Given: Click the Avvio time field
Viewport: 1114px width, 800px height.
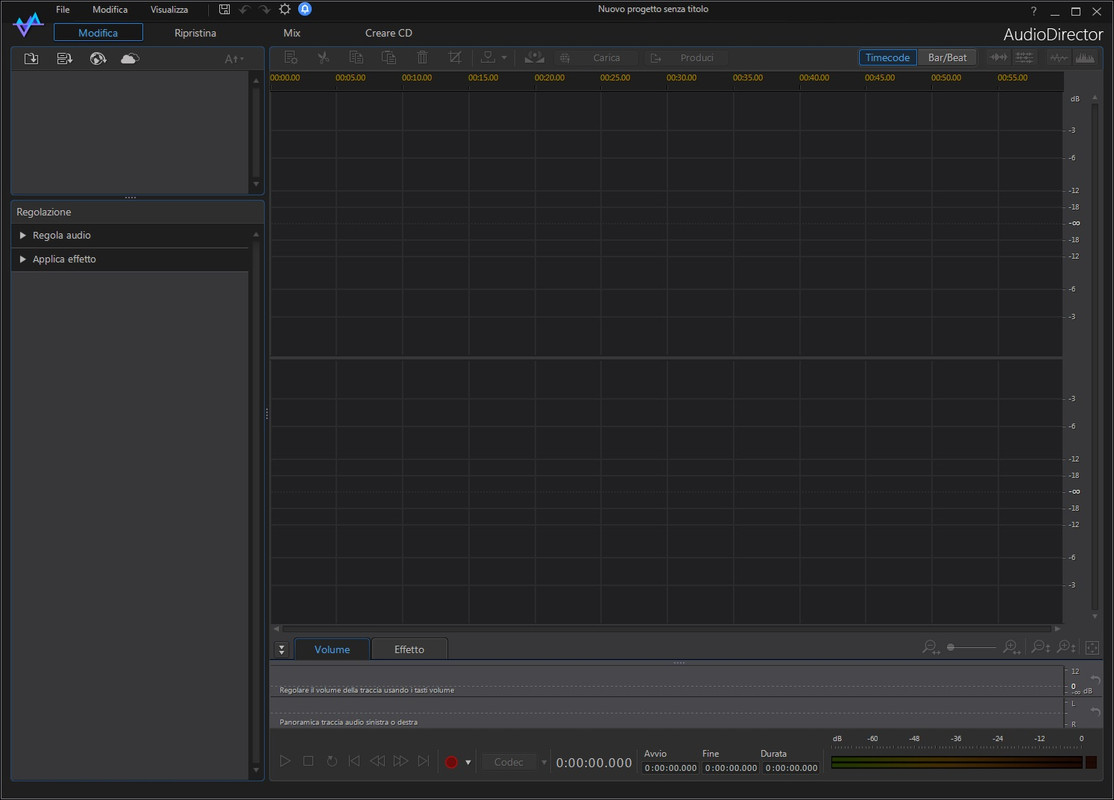Looking at the screenshot, I should [671, 768].
